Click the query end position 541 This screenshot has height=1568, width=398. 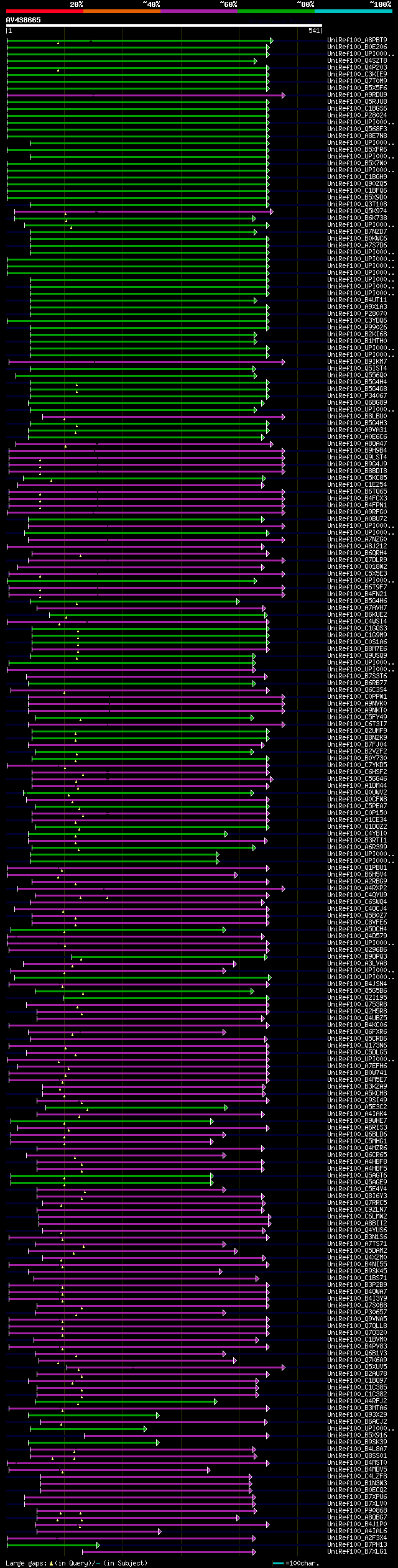click(314, 30)
